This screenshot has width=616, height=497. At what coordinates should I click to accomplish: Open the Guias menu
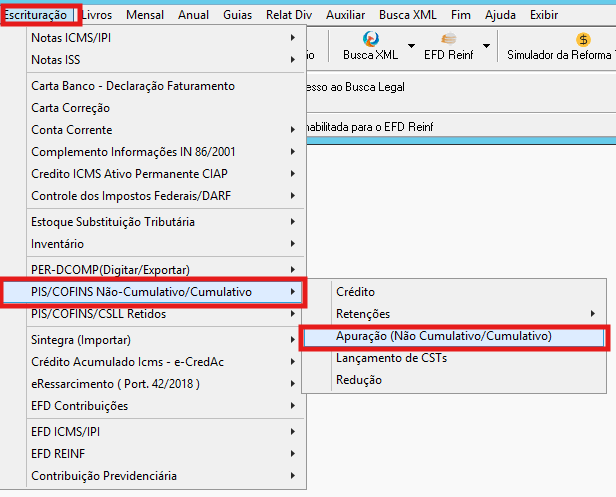coord(237,15)
